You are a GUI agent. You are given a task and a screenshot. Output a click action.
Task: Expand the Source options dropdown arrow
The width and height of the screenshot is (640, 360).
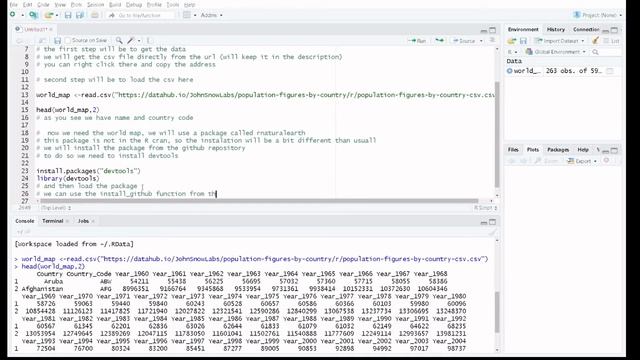(x=481, y=41)
